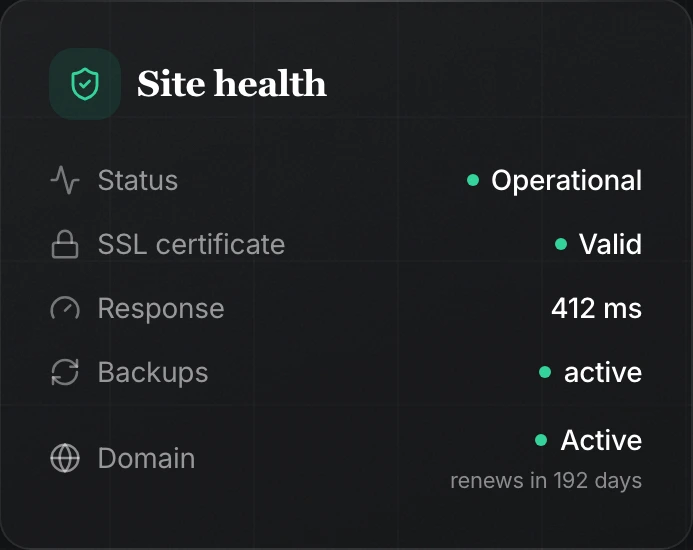Click the Response label
Viewport: 693px width, 550px height.
point(161,309)
